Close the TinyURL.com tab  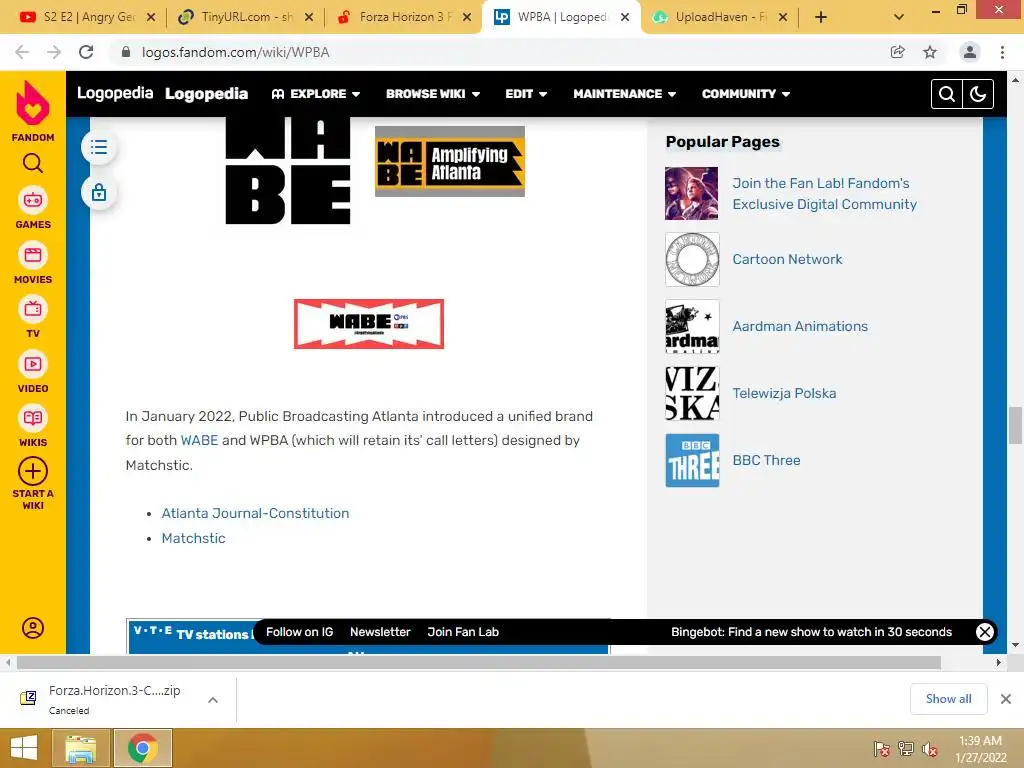[x=309, y=17]
